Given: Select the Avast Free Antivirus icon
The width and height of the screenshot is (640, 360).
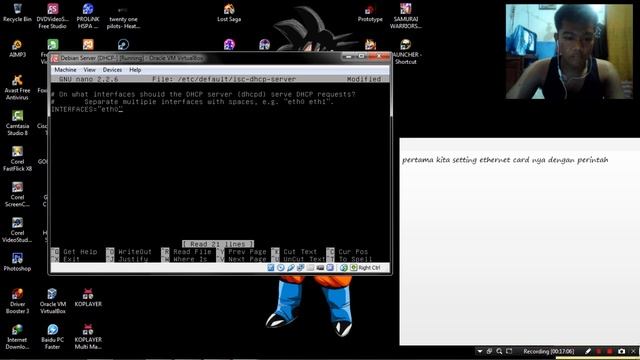Looking at the screenshot, I should click(x=17, y=87).
